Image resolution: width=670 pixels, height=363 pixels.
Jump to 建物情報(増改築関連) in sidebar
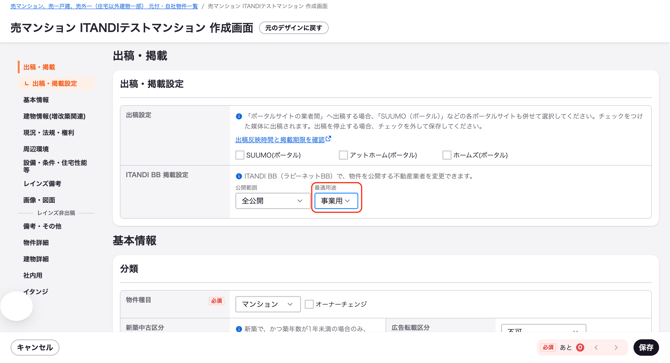pyautogui.click(x=54, y=116)
